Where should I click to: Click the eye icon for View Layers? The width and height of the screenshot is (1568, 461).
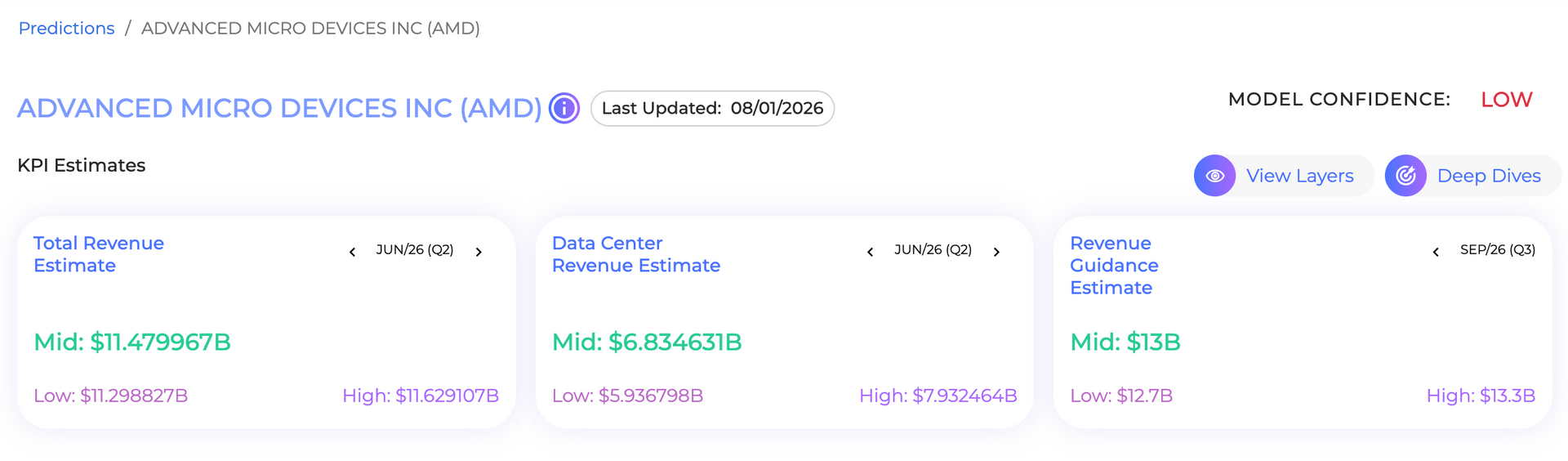tap(1214, 176)
